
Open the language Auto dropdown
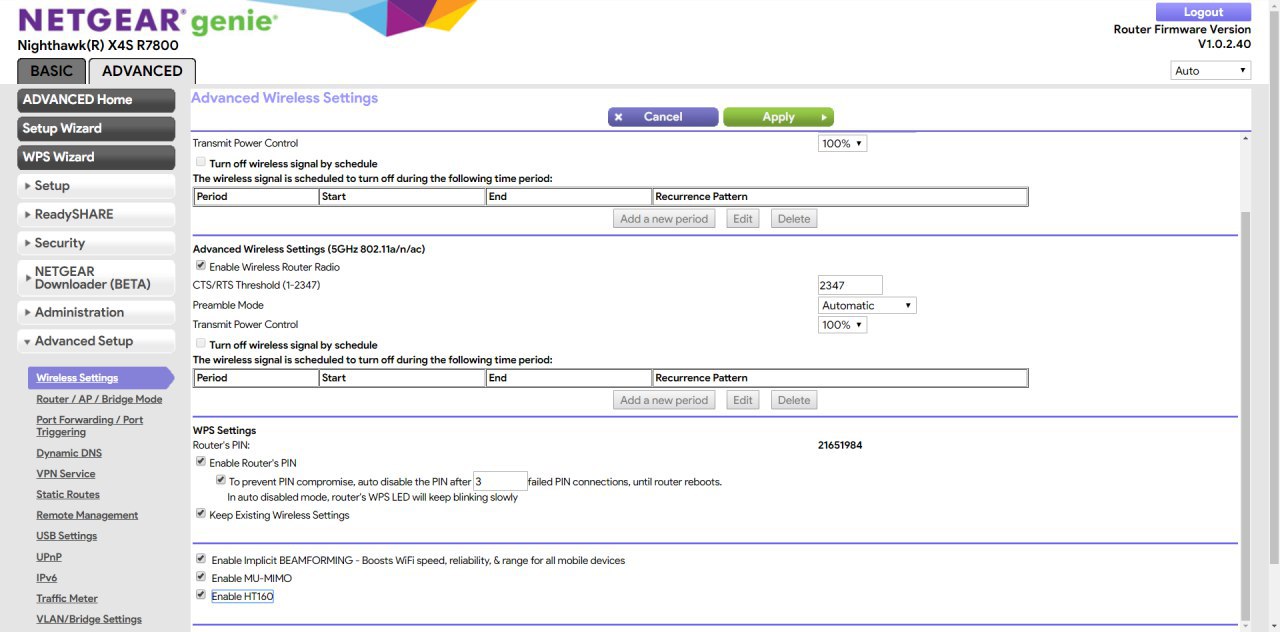tap(1211, 71)
